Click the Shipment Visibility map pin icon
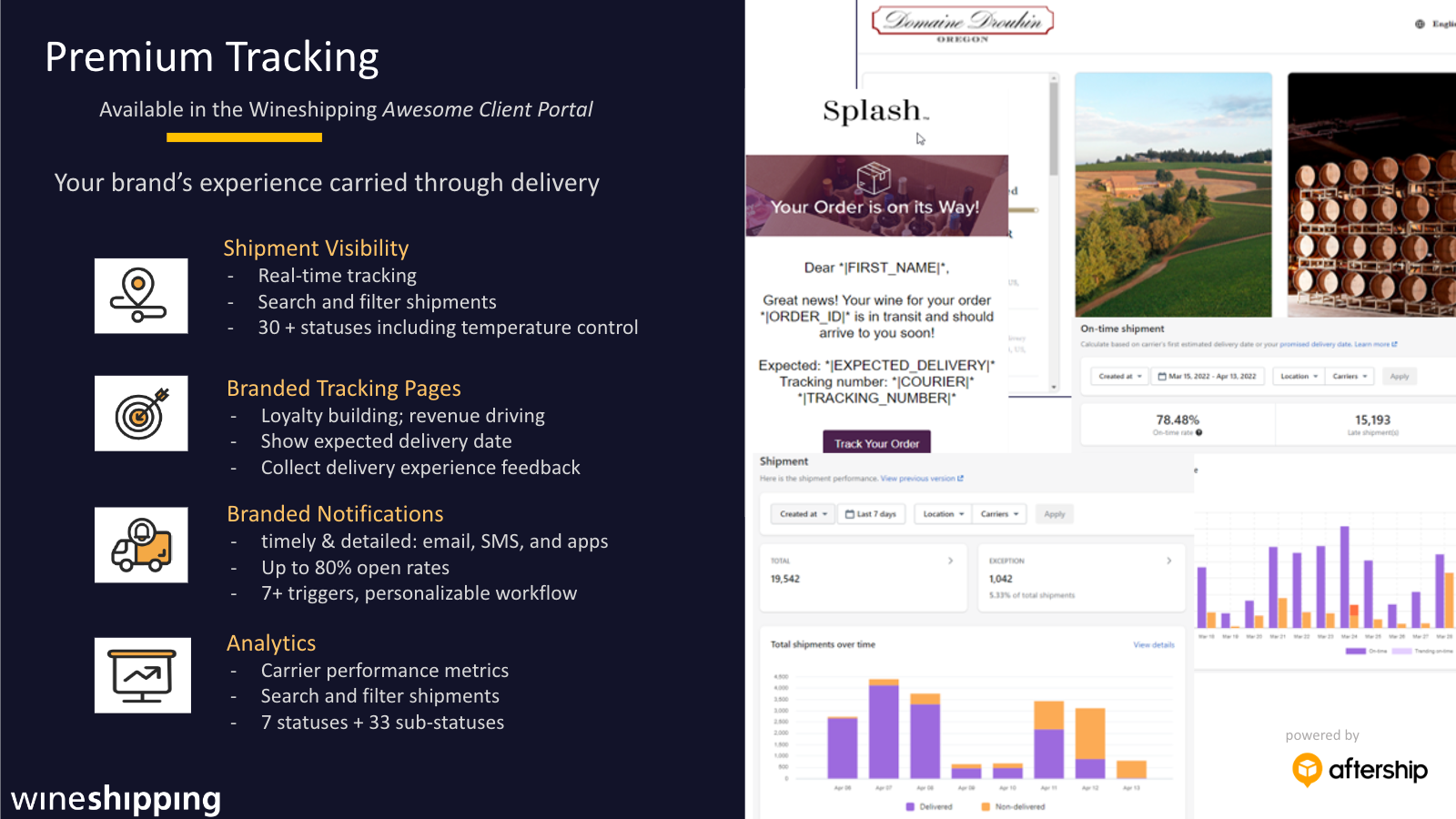 tap(141, 296)
